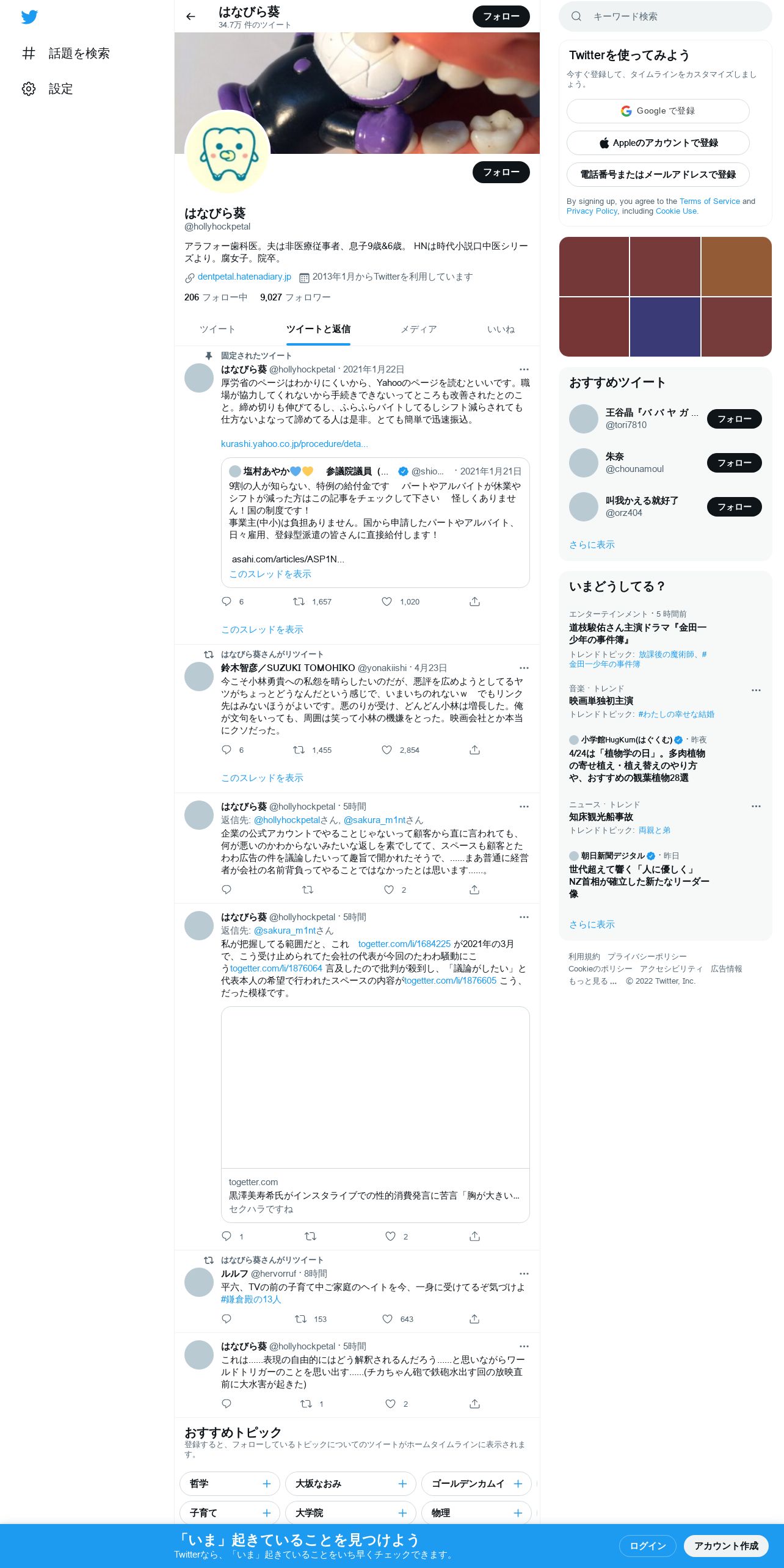Register with 電話番号またはメールアドレスで登録
The image size is (784, 1568).
pyautogui.click(x=658, y=175)
